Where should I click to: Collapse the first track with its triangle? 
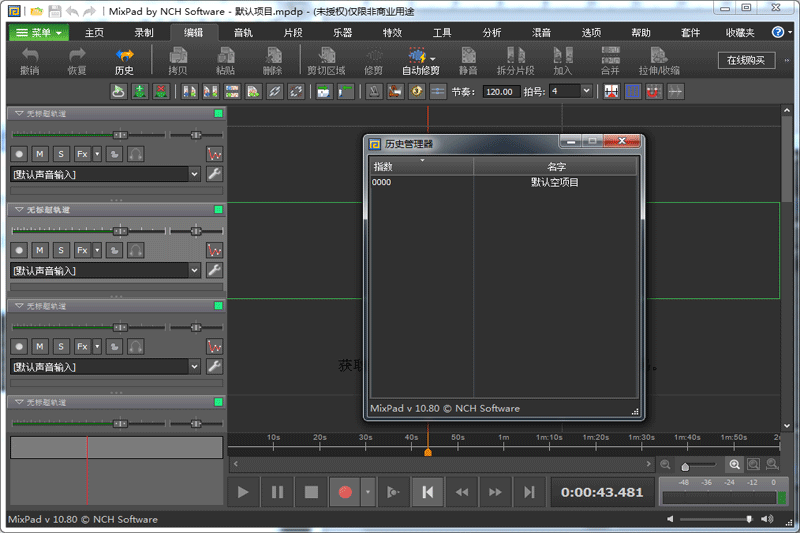(19, 113)
